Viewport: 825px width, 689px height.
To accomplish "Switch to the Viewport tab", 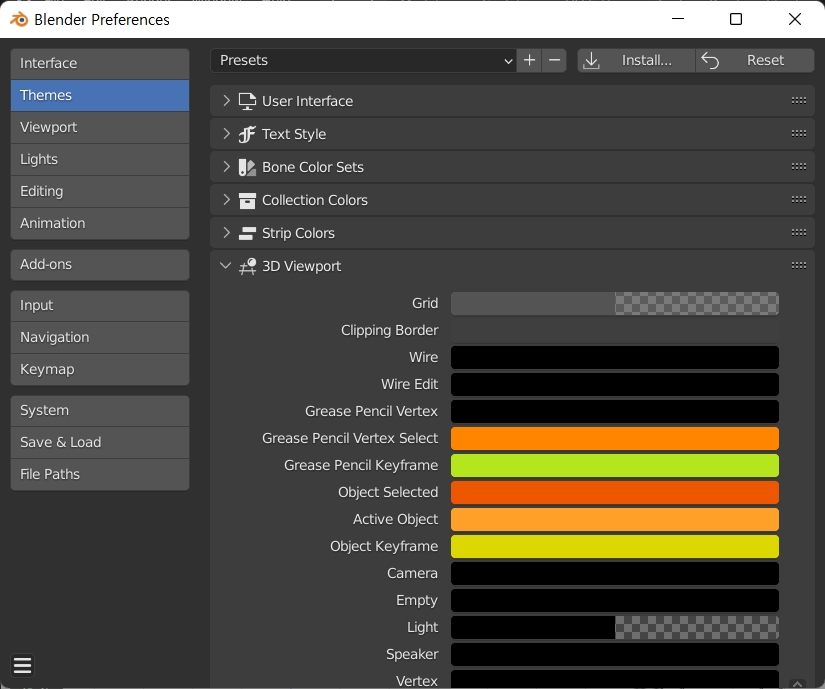I will coord(100,128).
